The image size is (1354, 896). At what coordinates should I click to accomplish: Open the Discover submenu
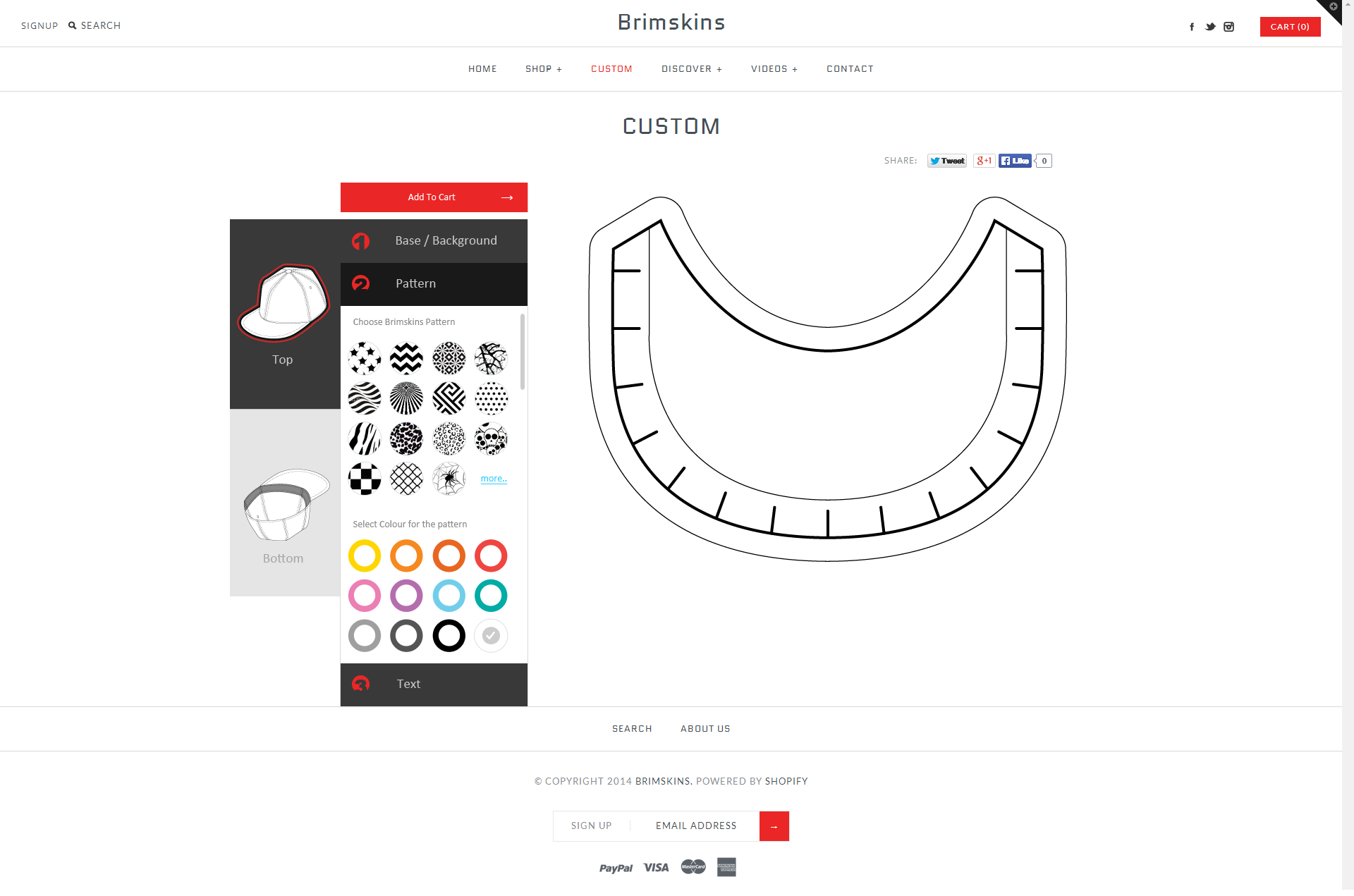pos(692,69)
